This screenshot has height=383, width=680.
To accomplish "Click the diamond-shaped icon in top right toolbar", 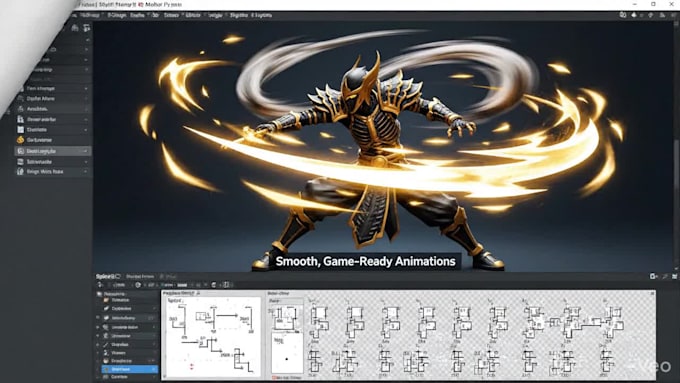I will (x=651, y=15).
